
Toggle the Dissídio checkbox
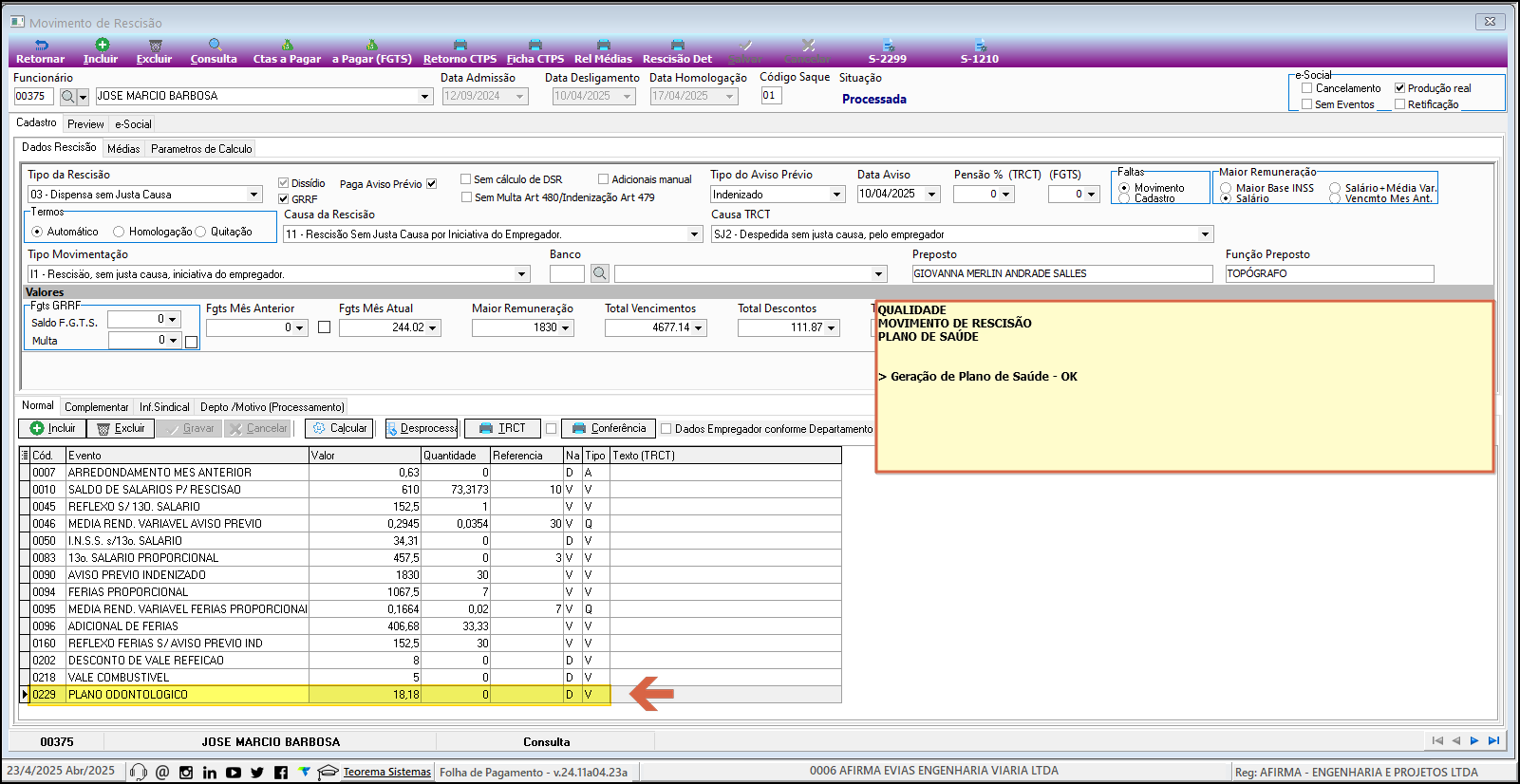283,183
